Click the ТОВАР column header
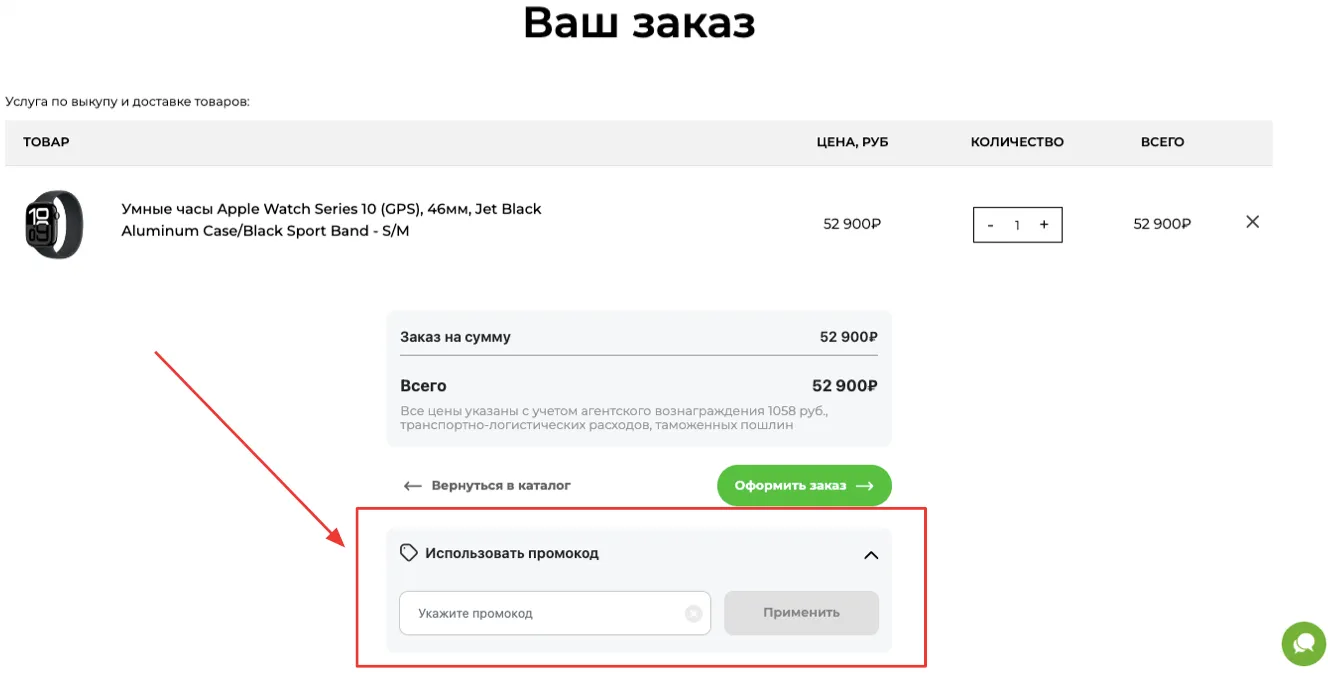Screen dimensions: 1328x675 tap(47, 142)
